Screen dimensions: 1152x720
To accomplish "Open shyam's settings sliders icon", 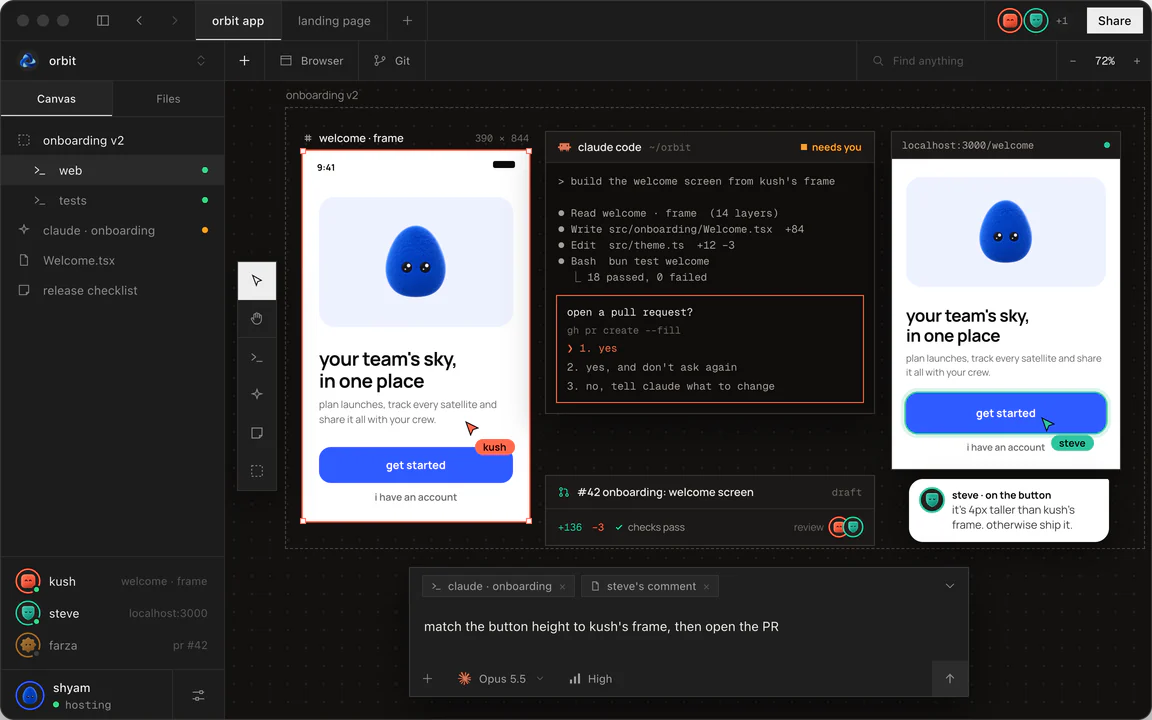I will click(198, 695).
